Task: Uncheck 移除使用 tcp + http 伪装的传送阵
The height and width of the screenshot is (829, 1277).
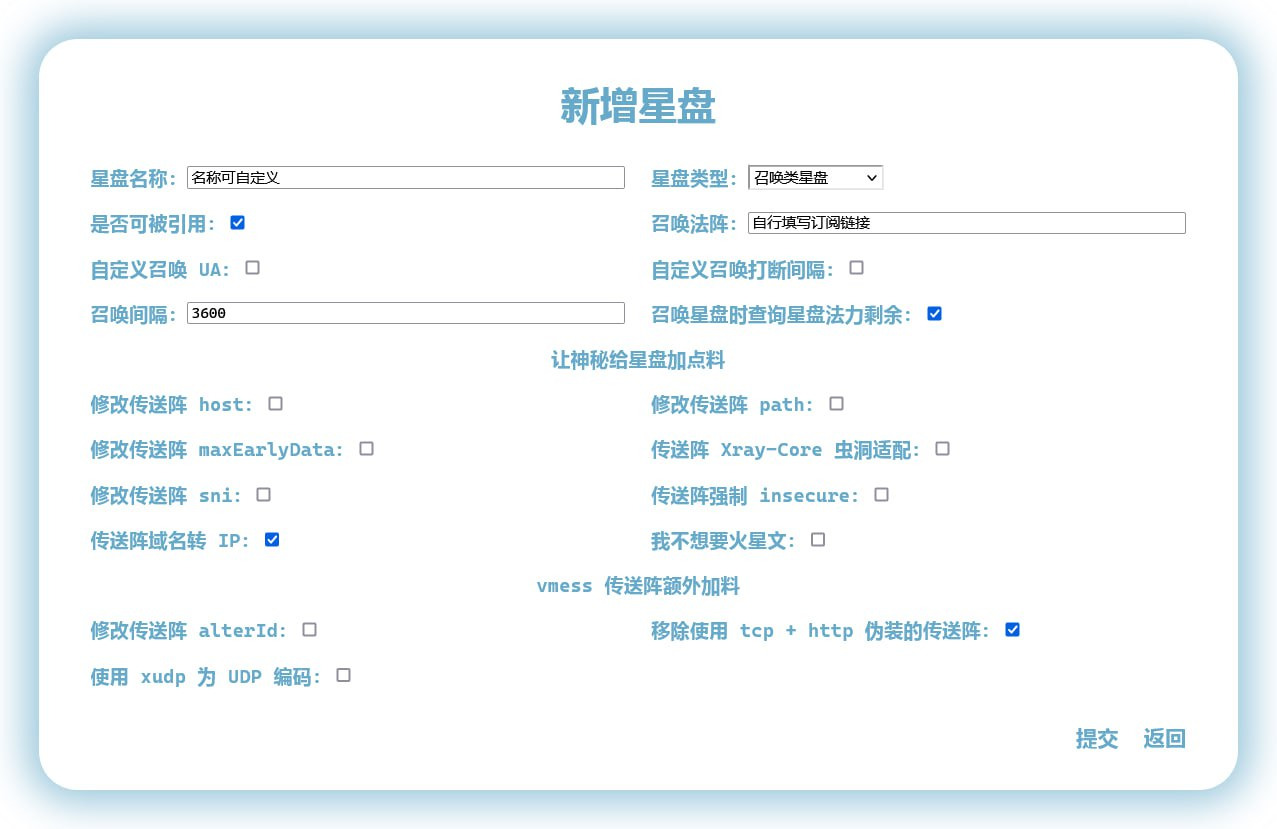Action: (1012, 630)
